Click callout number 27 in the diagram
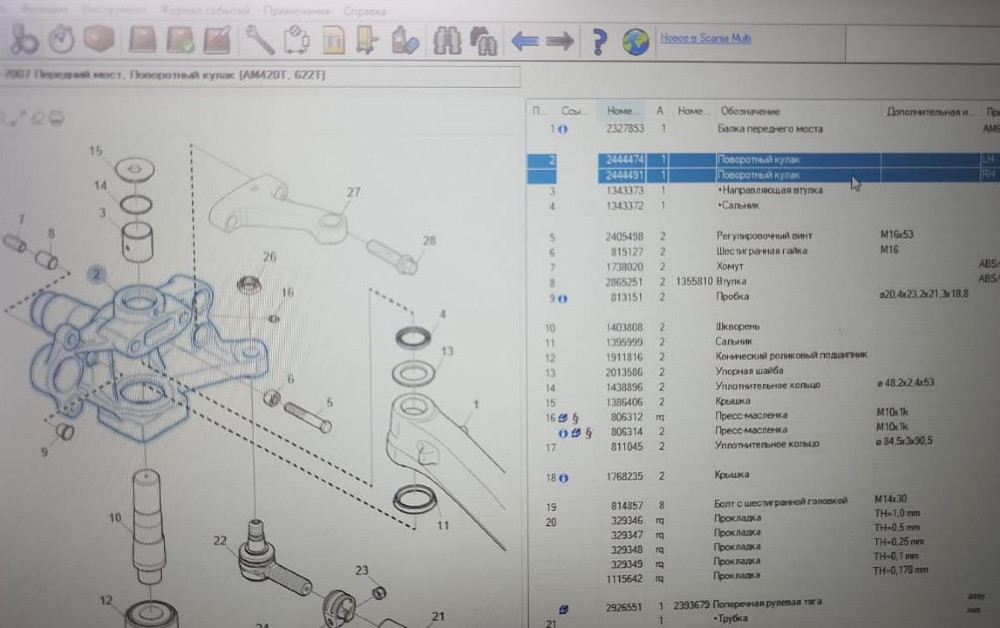Image resolution: width=1000 pixels, height=628 pixels. 353,192
